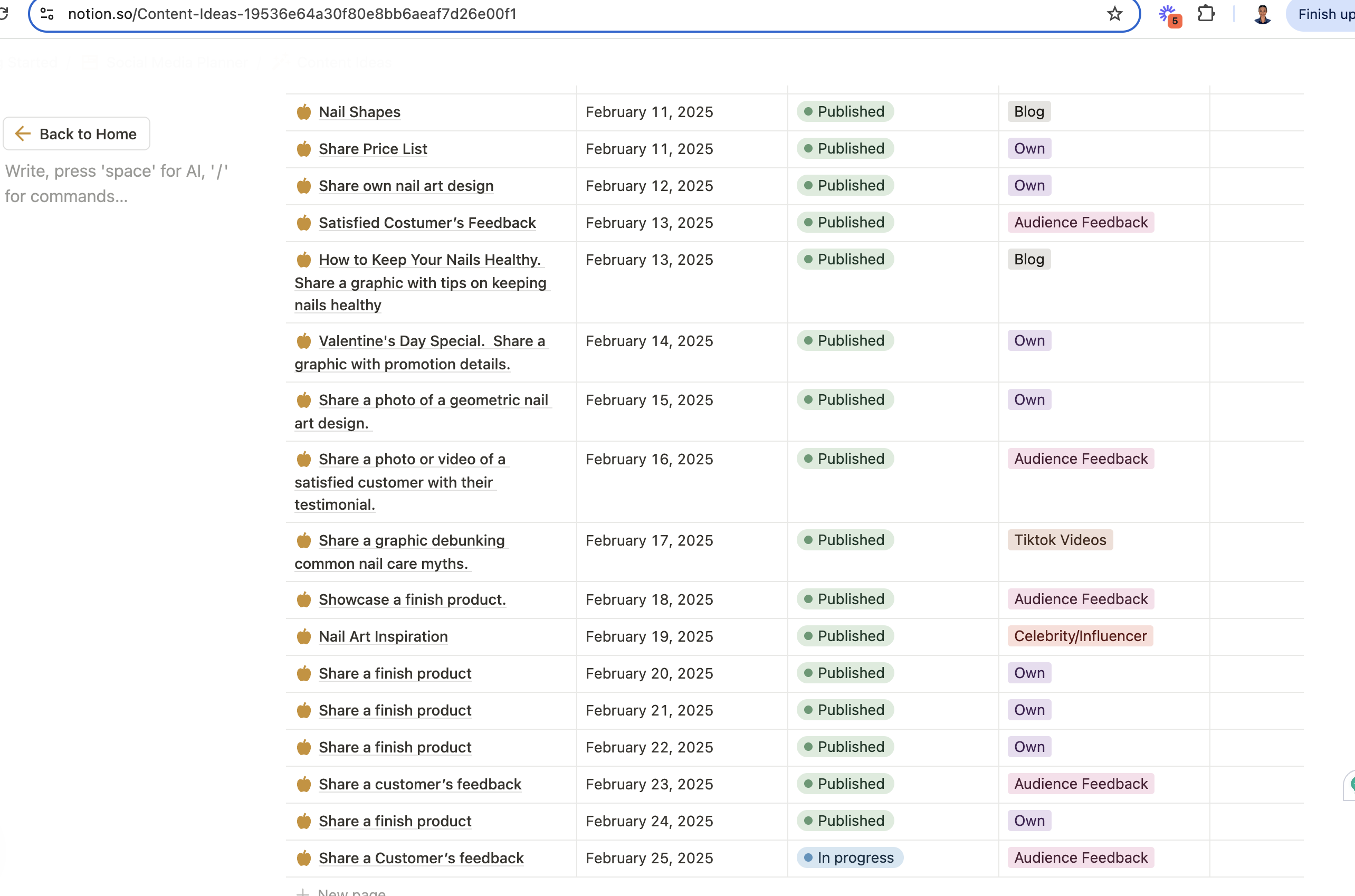Open Published status for Nail Shapes row
Viewport: 1355px width, 896px height.
(x=845, y=111)
